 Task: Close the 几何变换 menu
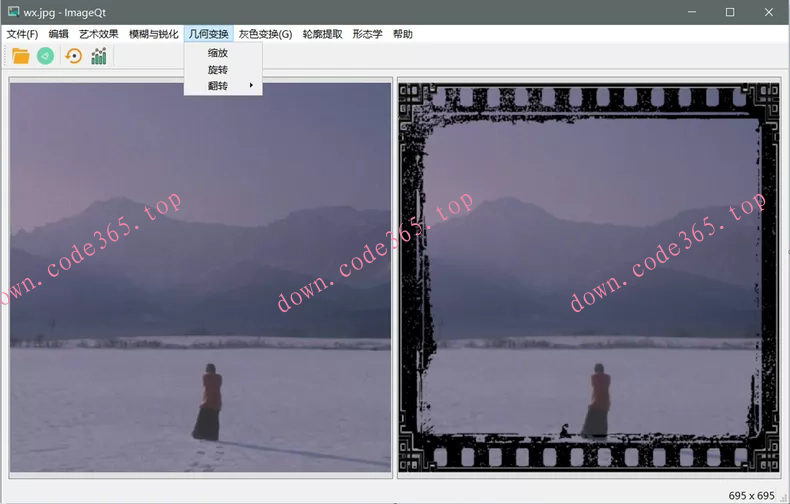[209, 34]
